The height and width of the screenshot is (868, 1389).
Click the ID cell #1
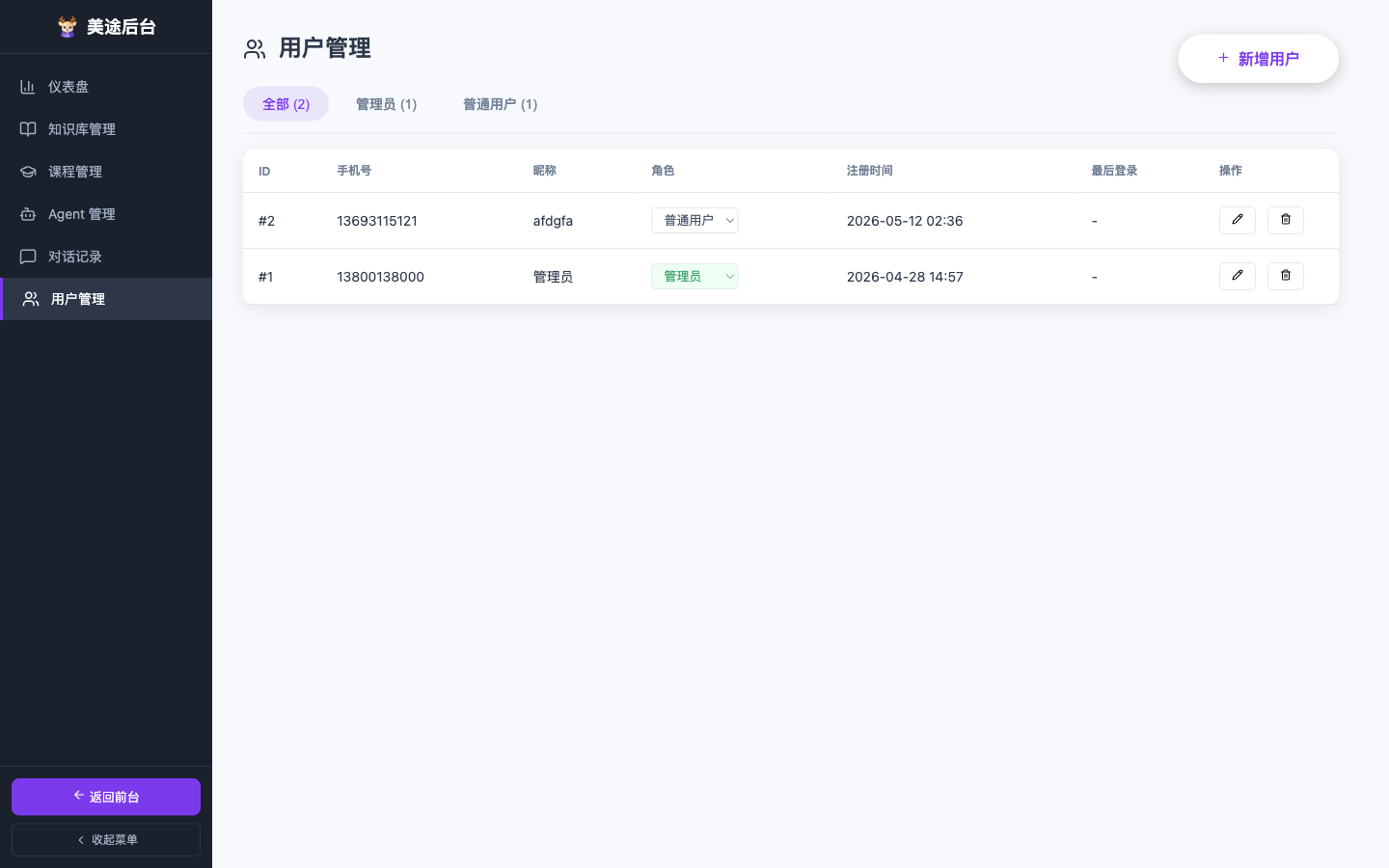pyautogui.click(x=265, y=277)
